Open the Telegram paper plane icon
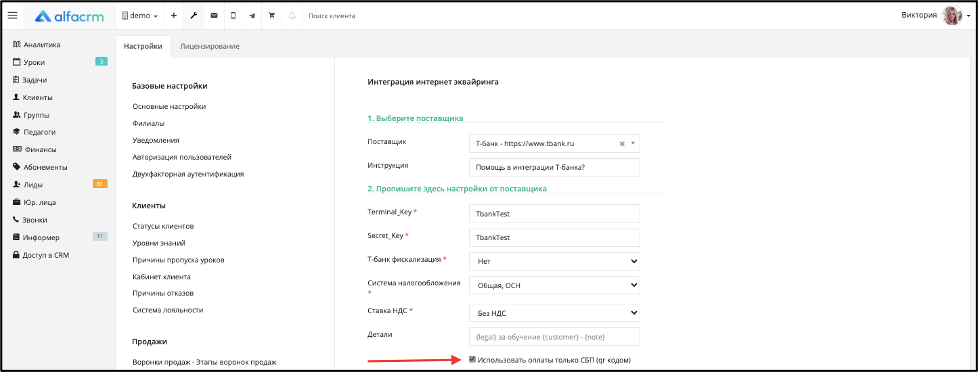The width and height of the screenshot is (979, 372). tap(252, 16)
